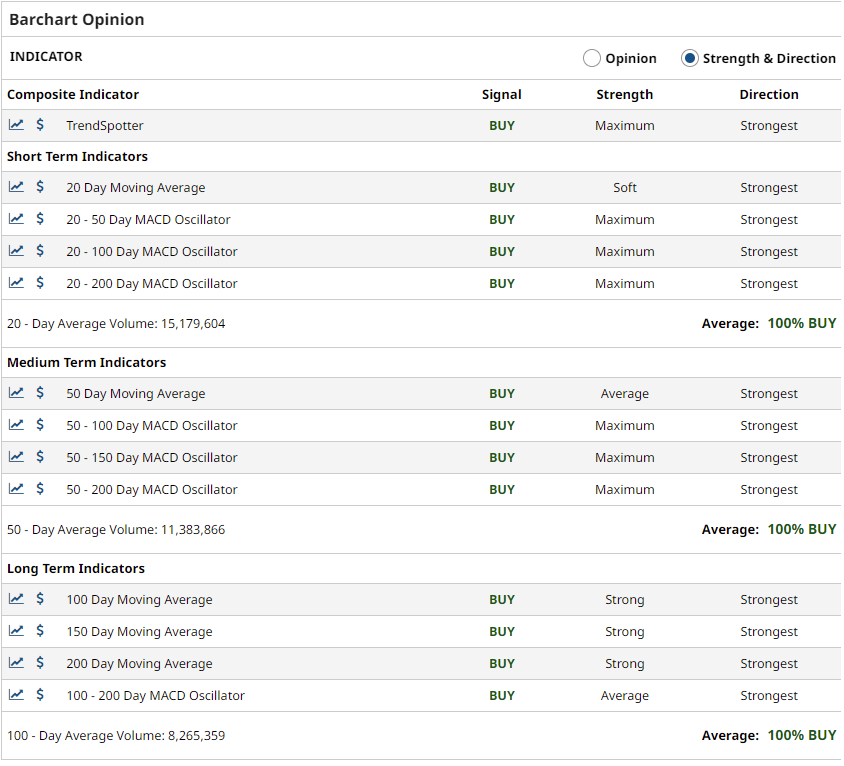Open chart icon for 100 Day Moving Average
Screen dimensions: 844x766
click(x=16, y=599)
